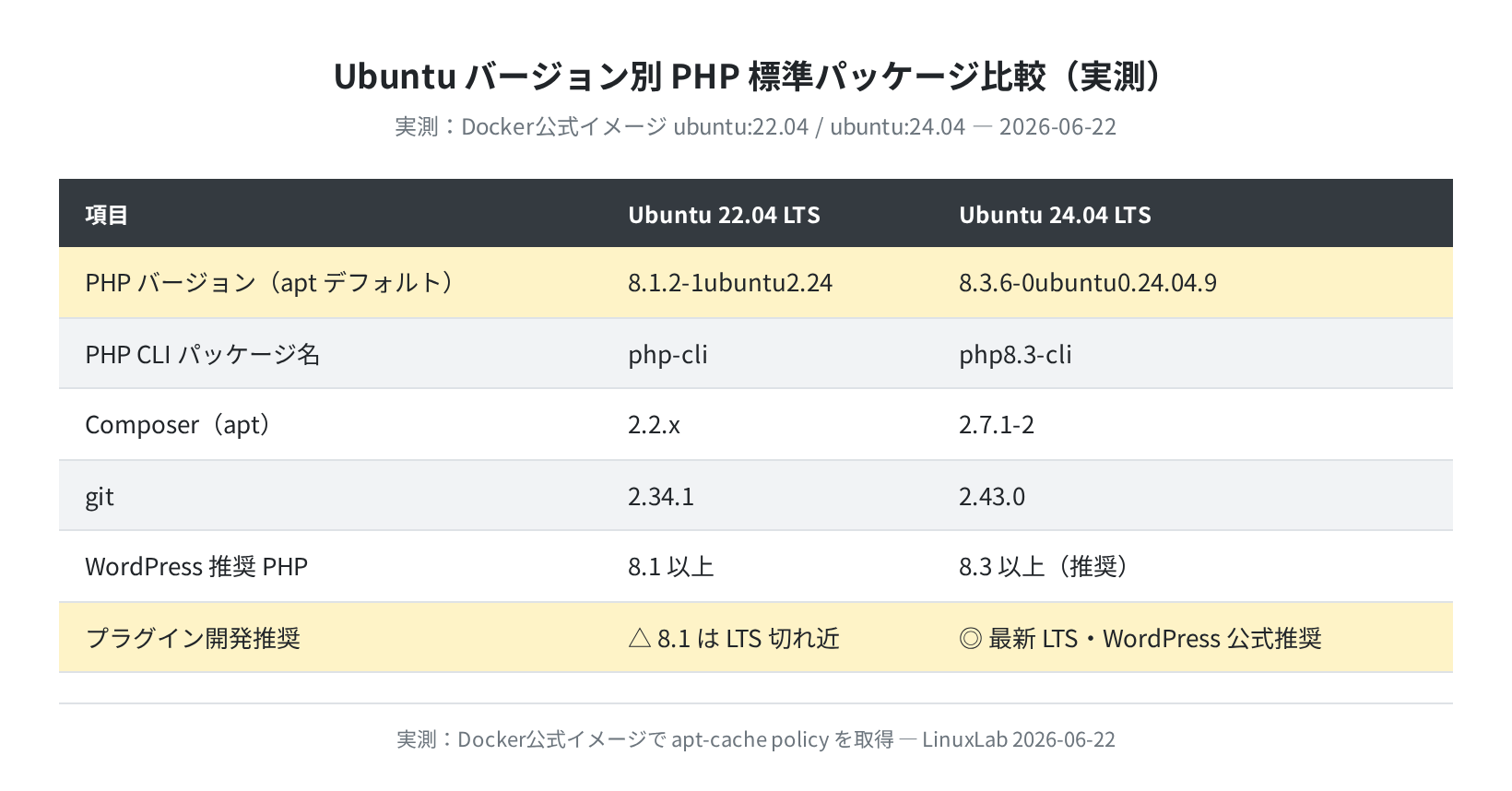Screen dimensions: 1512x791
Task: Click the '項目' column header
Action: (106, 215)
